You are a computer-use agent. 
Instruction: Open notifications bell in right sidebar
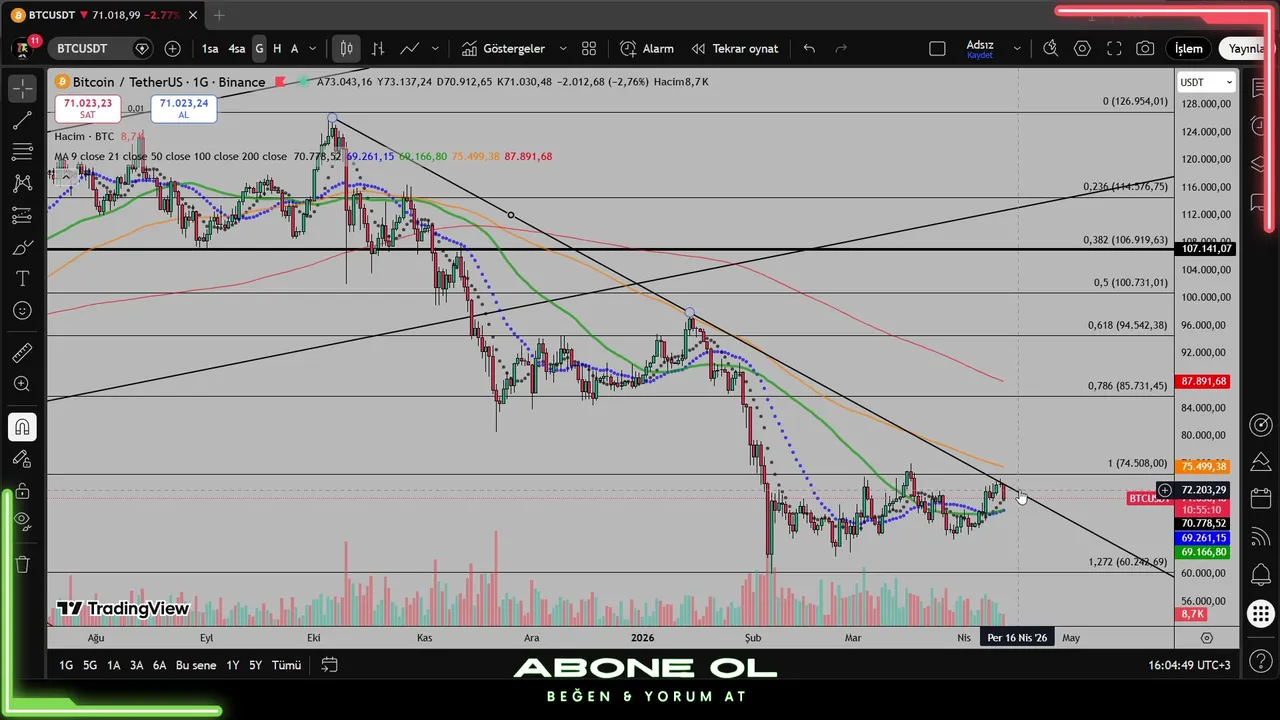click(1261, 575)
